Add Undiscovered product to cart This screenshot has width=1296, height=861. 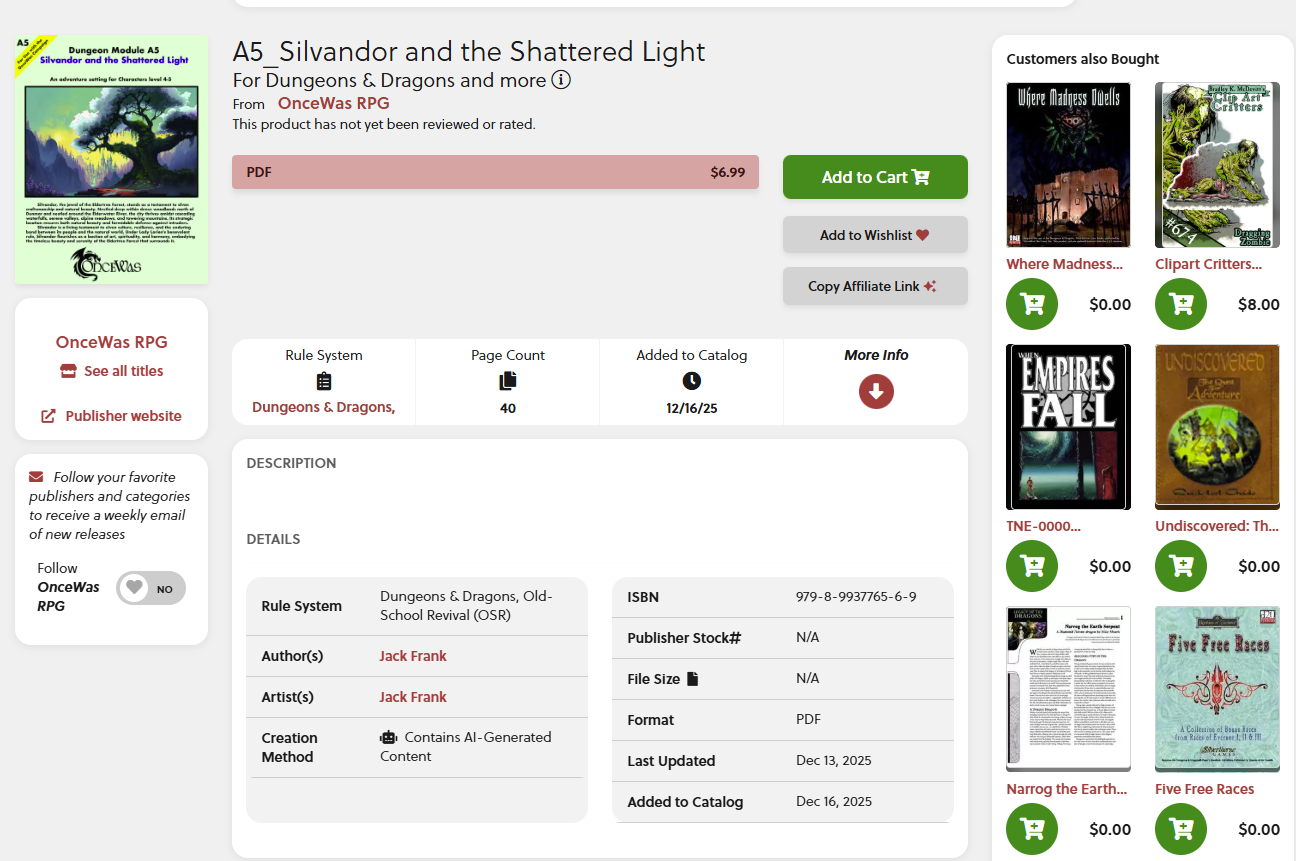pos(1181,566)
